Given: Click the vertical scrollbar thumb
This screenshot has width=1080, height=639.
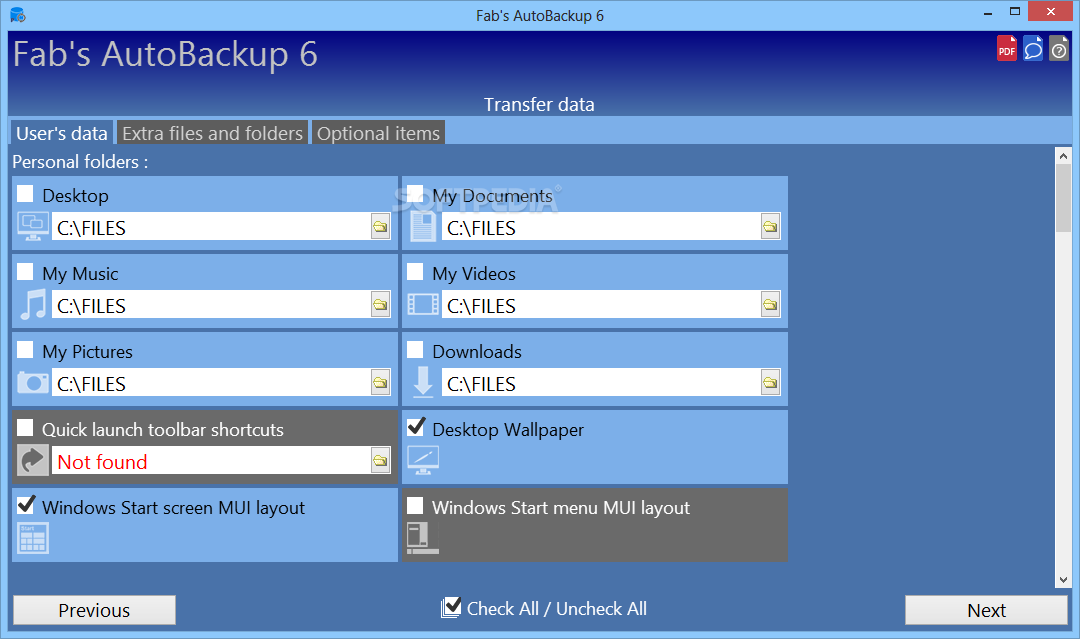Looking at the screenshot, I should 1063,199.
